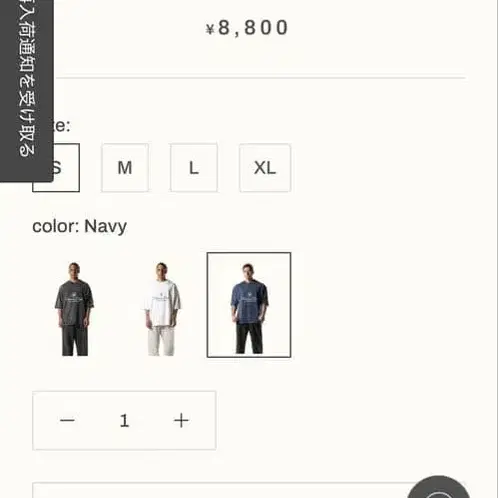Screen dimensions: 498x498
Task: Select size M option
Action: (x=125, y=168)
